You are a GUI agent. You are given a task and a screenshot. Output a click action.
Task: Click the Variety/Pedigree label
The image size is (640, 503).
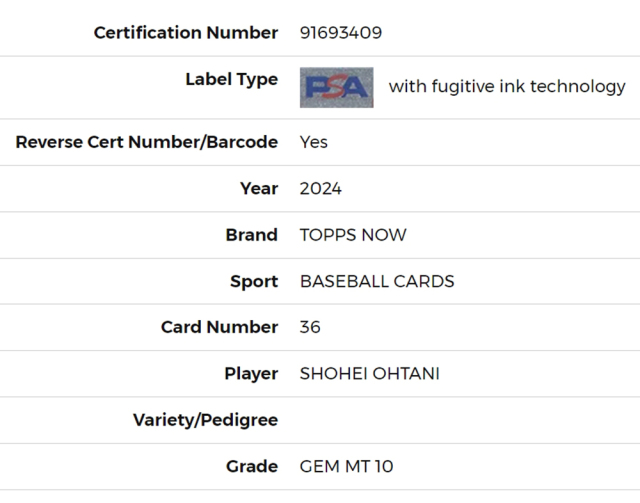coord(205,420)
